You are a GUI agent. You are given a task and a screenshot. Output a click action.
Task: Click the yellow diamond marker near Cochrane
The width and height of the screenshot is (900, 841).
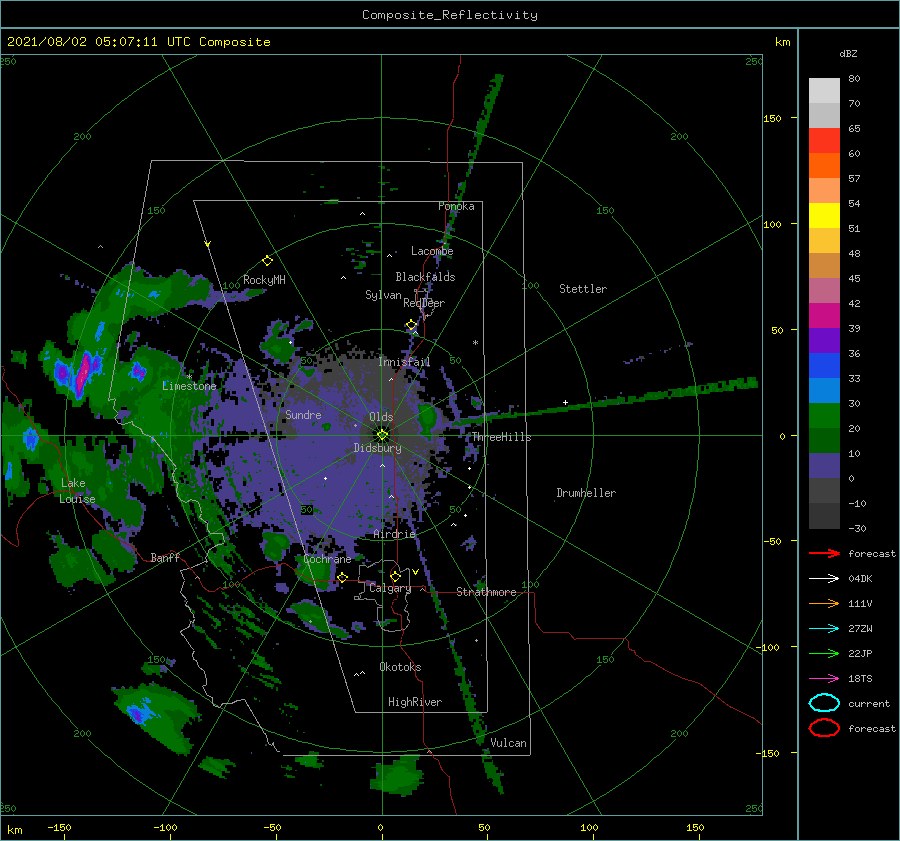coord(342,577)
